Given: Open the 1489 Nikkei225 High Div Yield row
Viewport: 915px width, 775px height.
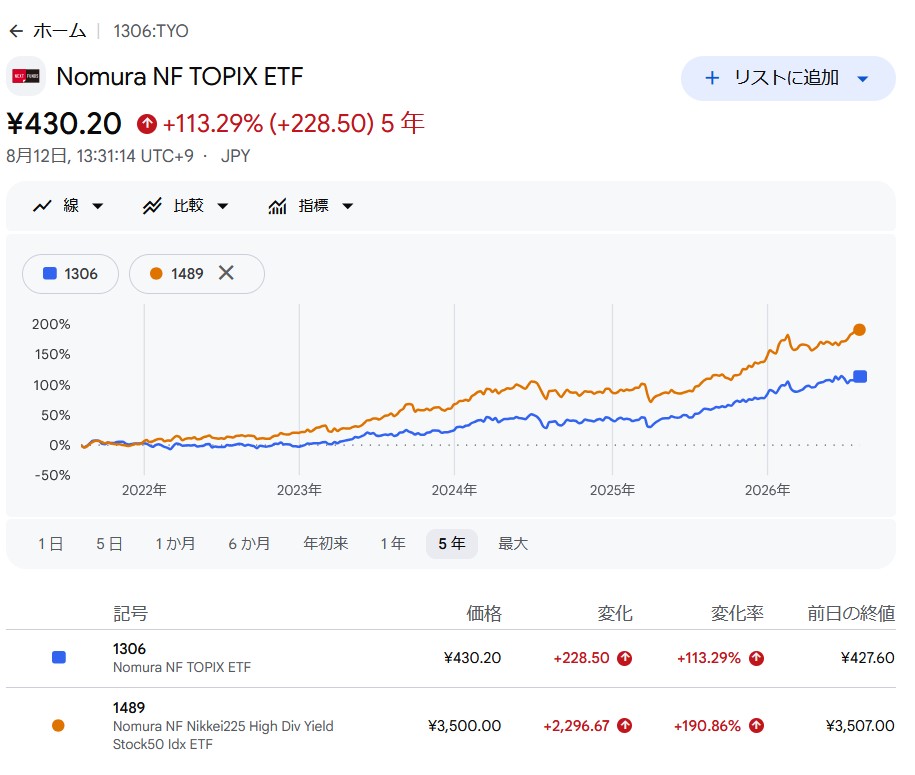Looking at the screenshot, I should pyautogui.click(x=450, y=725).
